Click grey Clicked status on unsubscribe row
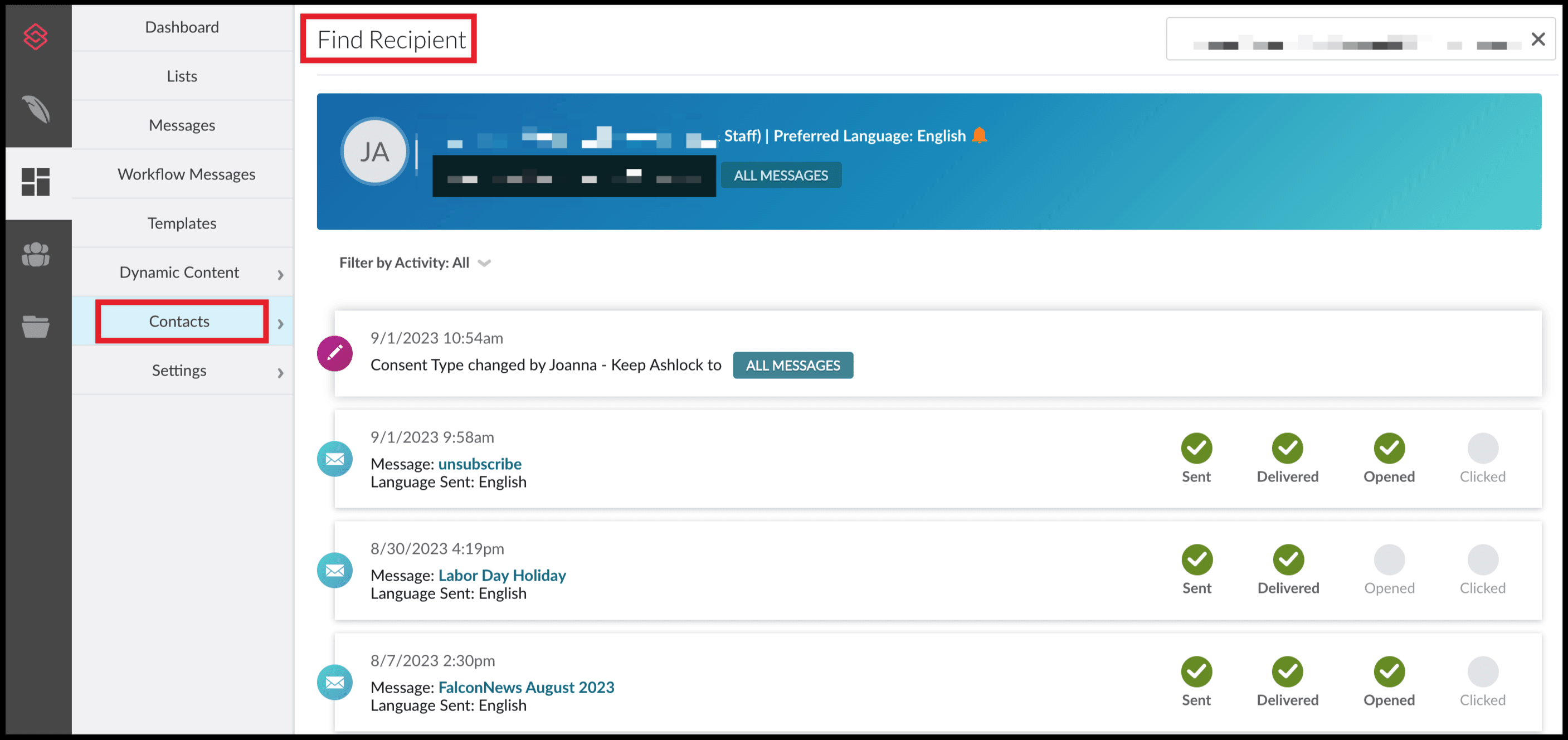 point(1483,449)
